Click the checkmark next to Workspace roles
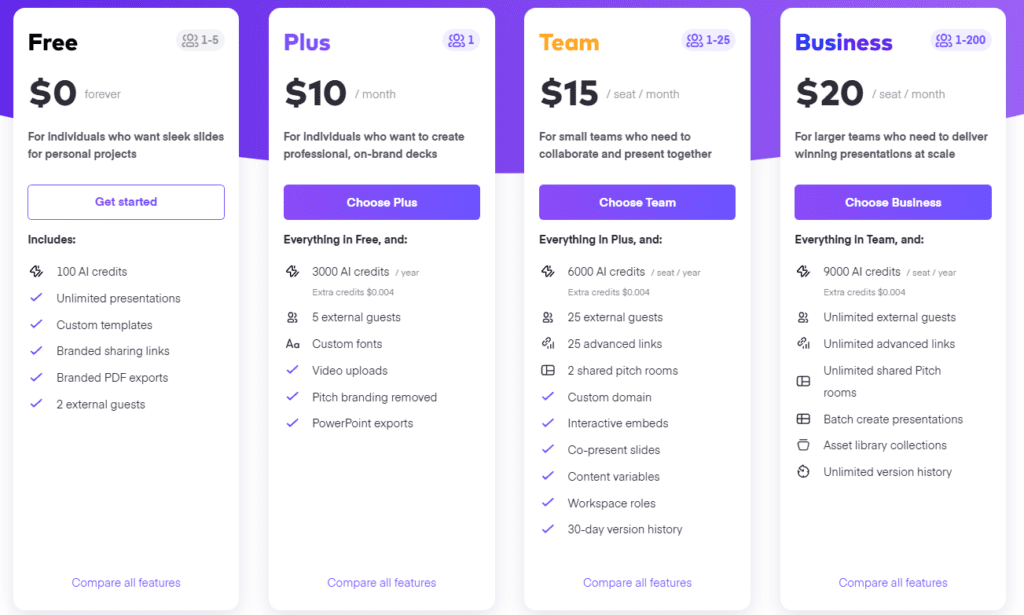The width and height of the screenshot is (1024, 615). 549,503
